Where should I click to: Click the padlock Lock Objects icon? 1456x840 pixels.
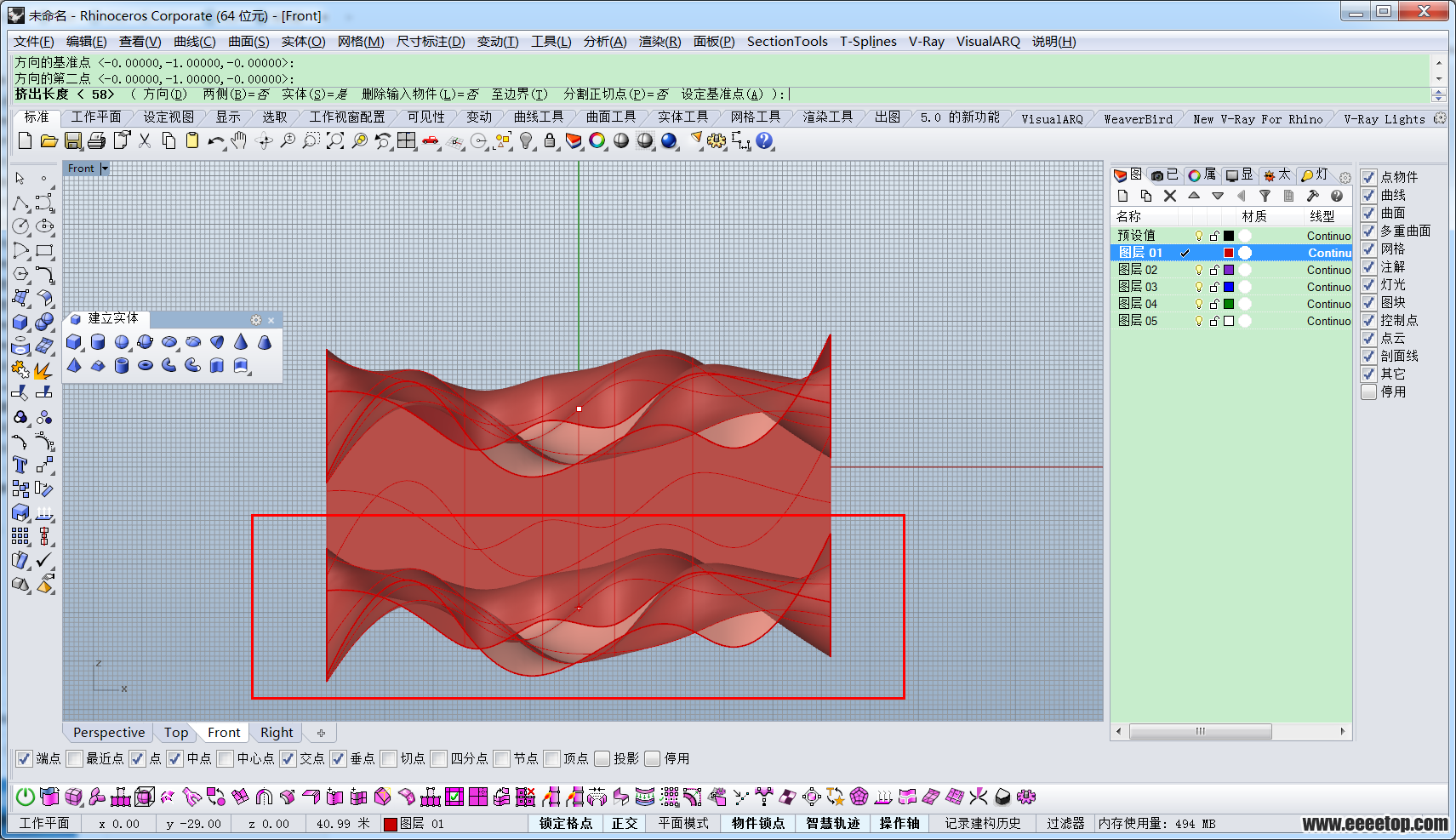[550, 141]
